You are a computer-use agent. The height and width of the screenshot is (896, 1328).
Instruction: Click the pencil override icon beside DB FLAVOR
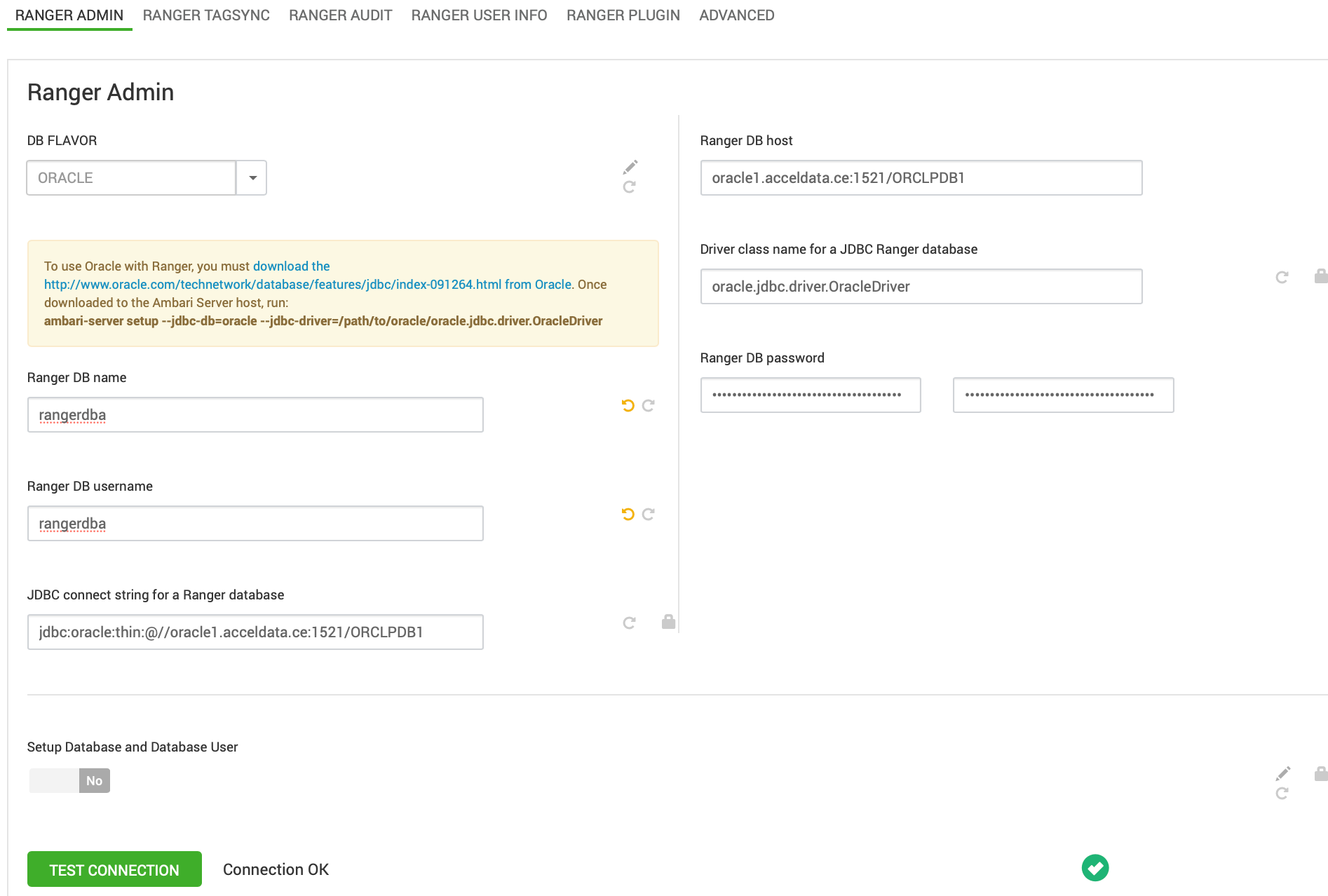tap(630, 167)
